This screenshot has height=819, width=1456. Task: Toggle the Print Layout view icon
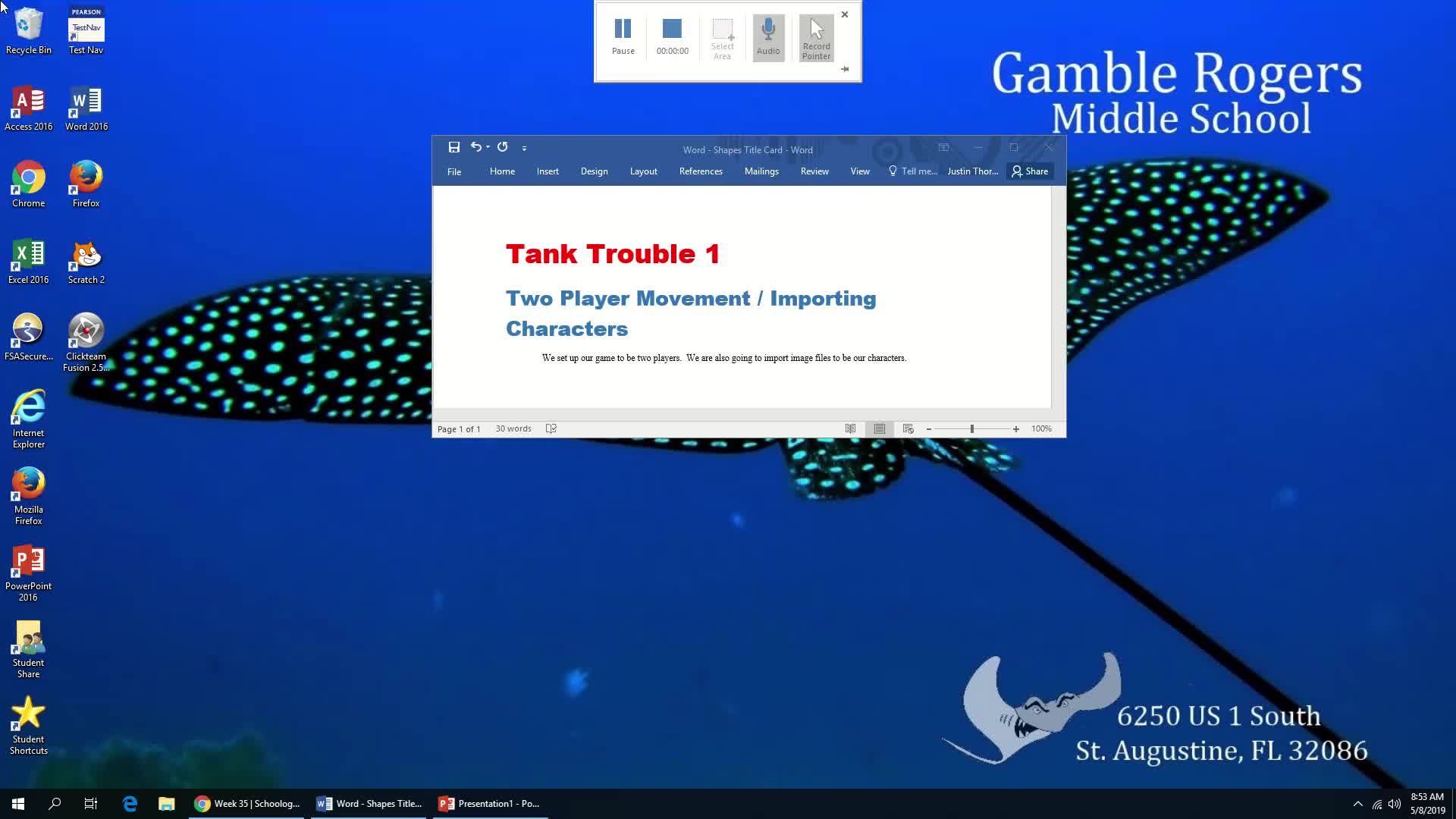[879, 428]
